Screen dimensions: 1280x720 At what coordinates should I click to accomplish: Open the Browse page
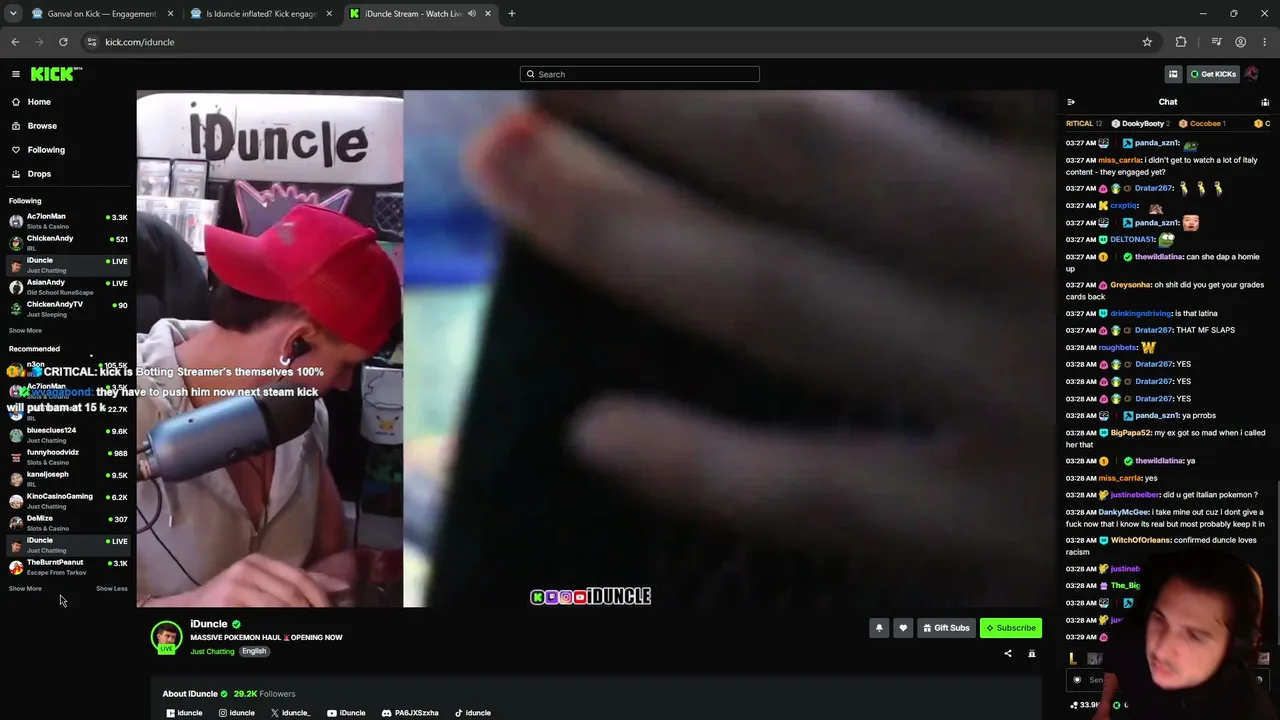click(42, 126)
